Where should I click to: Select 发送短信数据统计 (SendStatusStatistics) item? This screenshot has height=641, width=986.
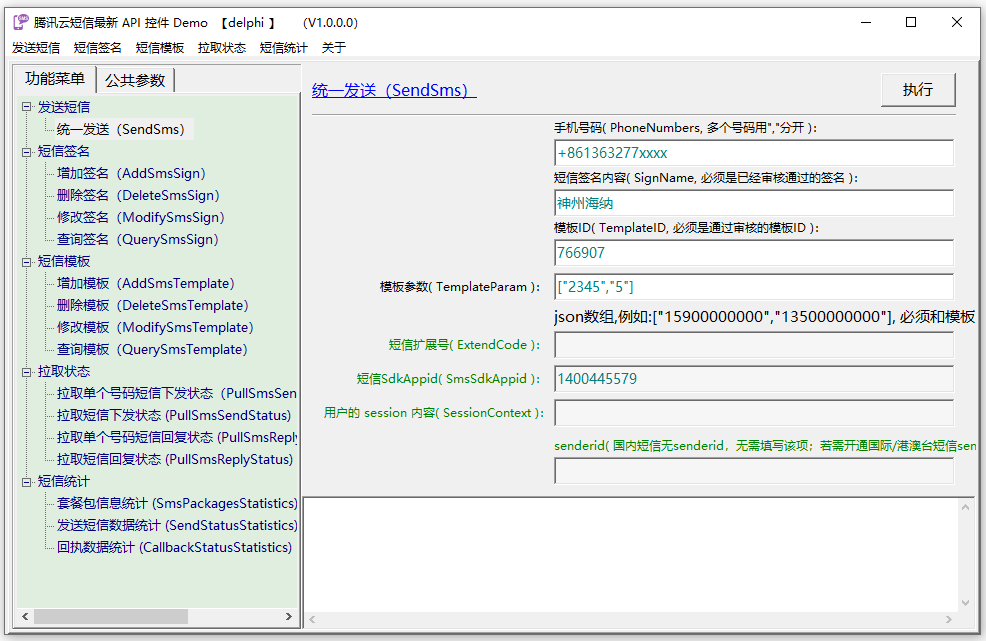[x=177, y=526]
